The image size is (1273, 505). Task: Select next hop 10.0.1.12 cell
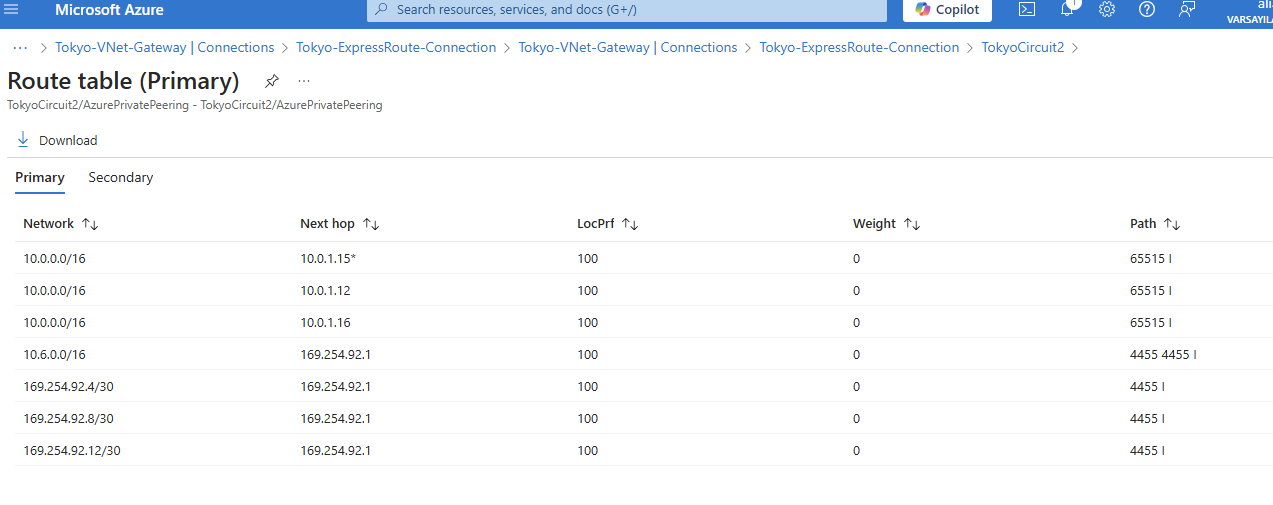click(x=325, y=291)
